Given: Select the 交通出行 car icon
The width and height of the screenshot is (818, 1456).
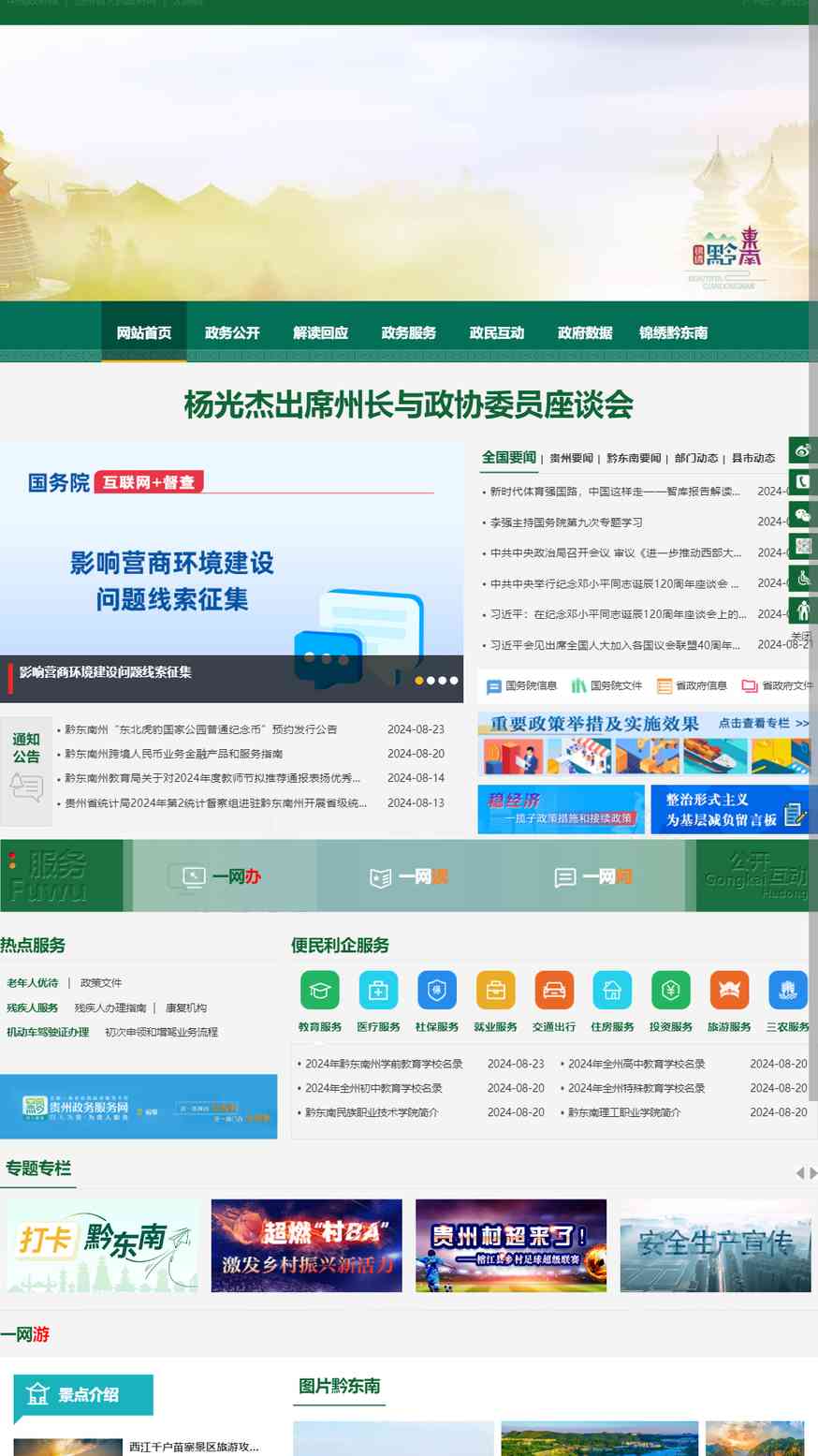Looking at the screenshot, I should click(x=554, y=990).
